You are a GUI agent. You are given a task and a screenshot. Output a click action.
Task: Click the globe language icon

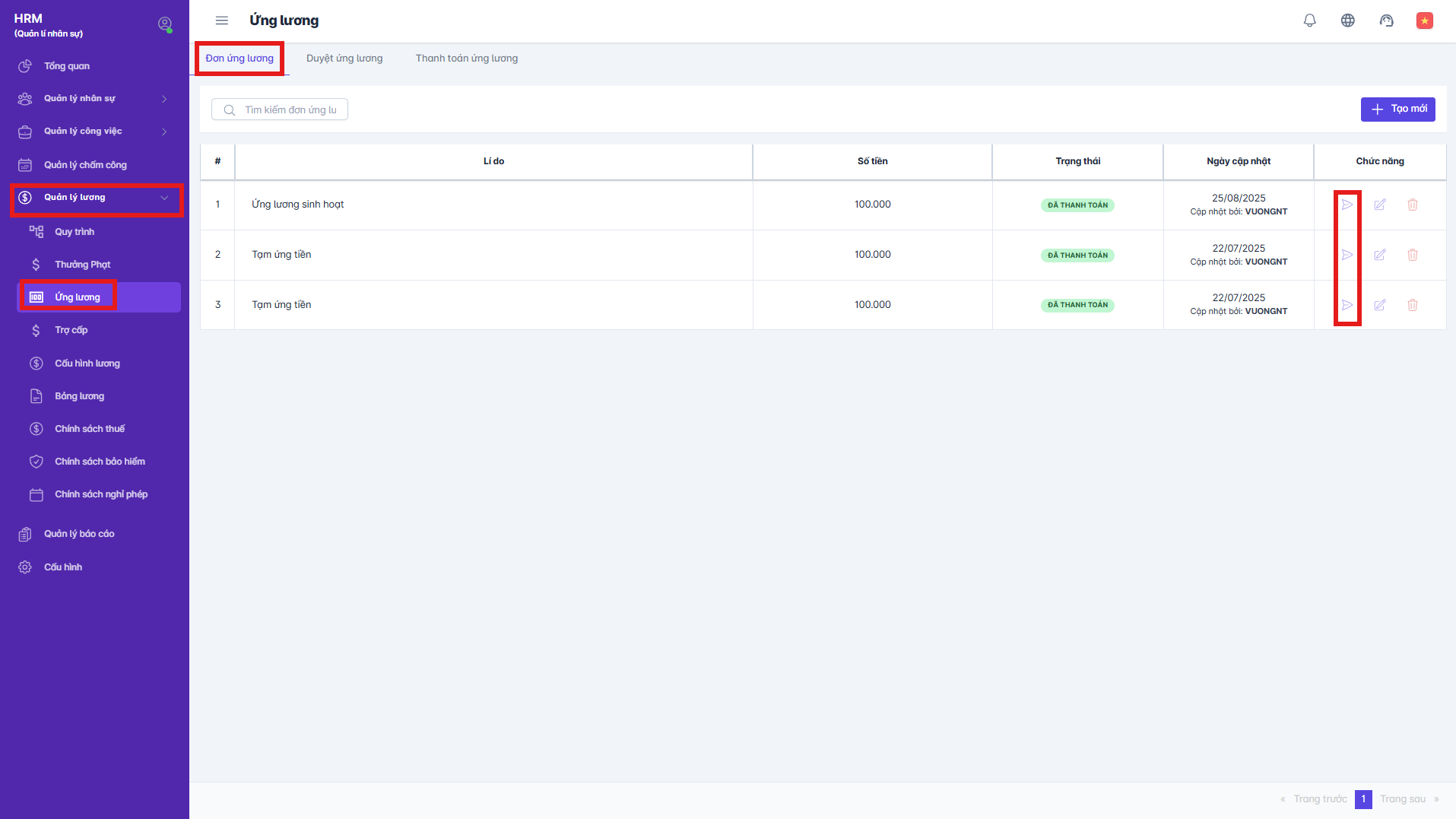click(1347, 21)
